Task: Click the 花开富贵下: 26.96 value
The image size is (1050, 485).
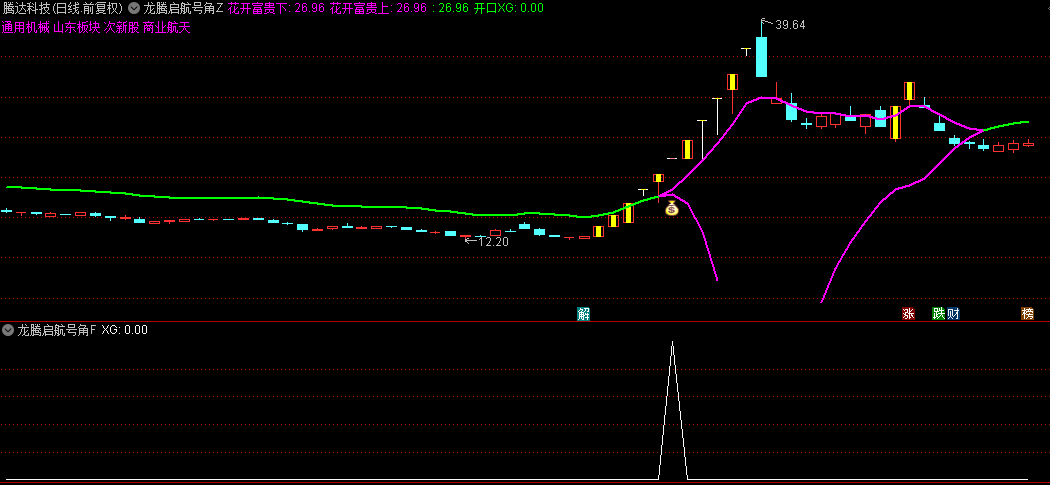Action: pyautogui.click(x=277, y=9)
